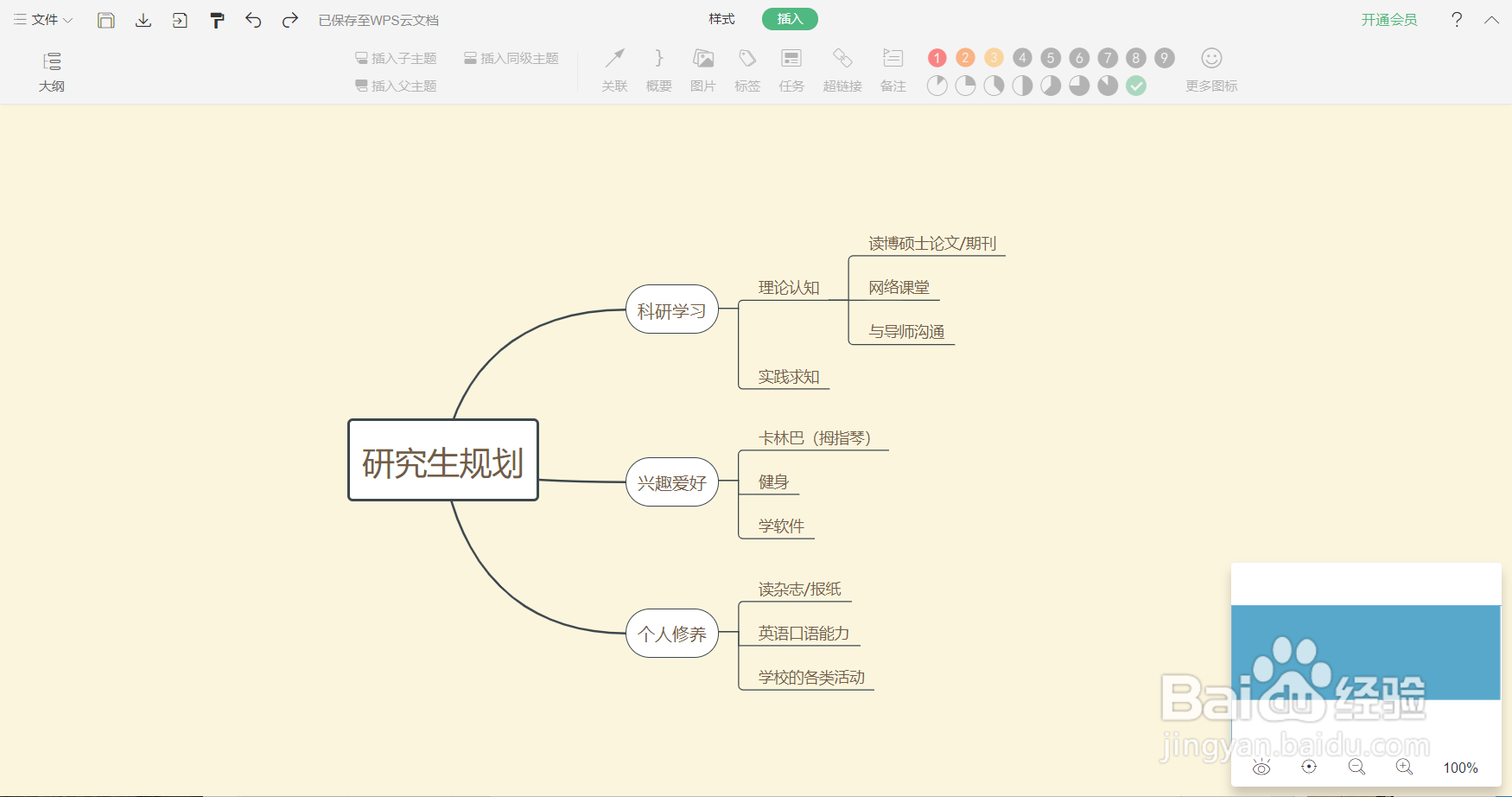Select the 学软件 subtopic

781,526
